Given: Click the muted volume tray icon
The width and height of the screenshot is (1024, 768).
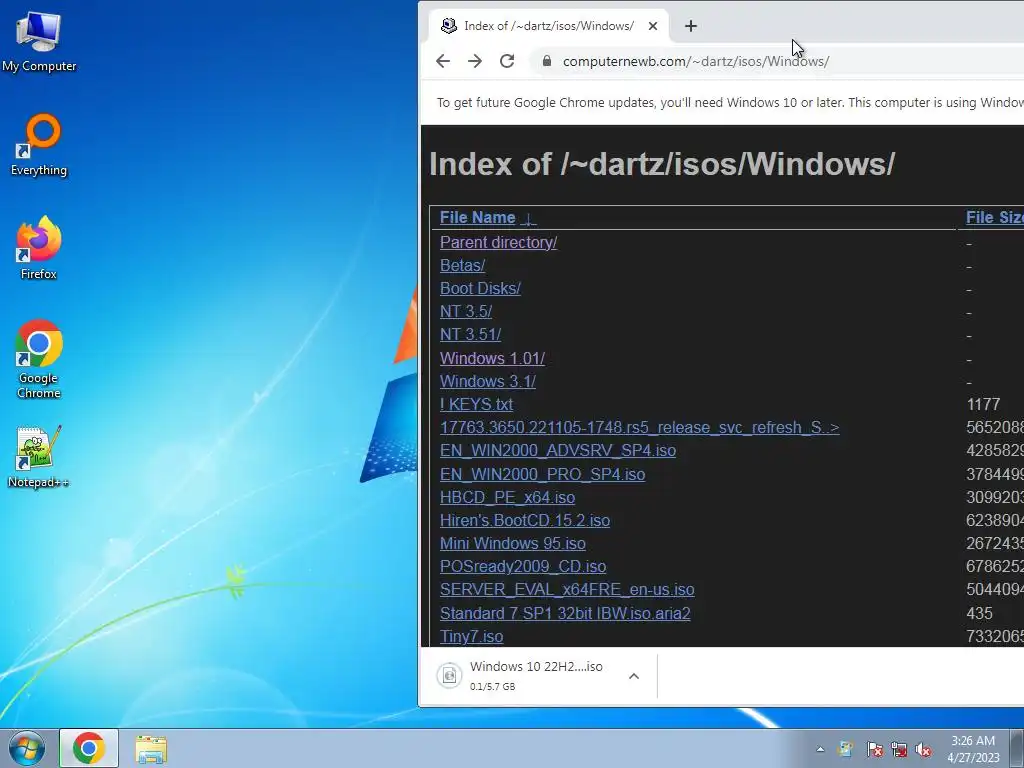Looking at the screenshot, I should tap(923, 749).
